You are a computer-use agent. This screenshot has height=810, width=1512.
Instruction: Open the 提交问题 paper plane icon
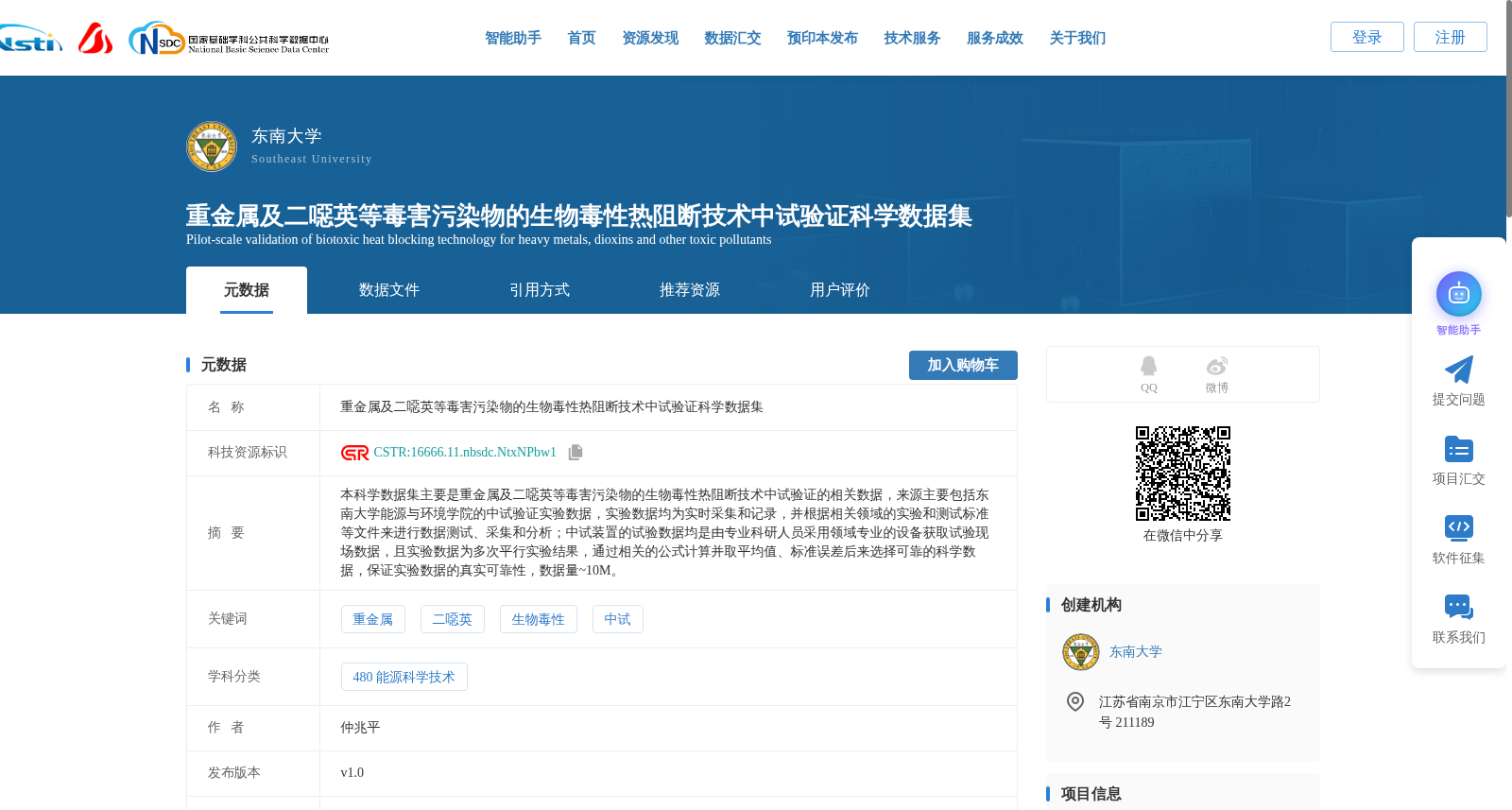(x=1458, y=370)
